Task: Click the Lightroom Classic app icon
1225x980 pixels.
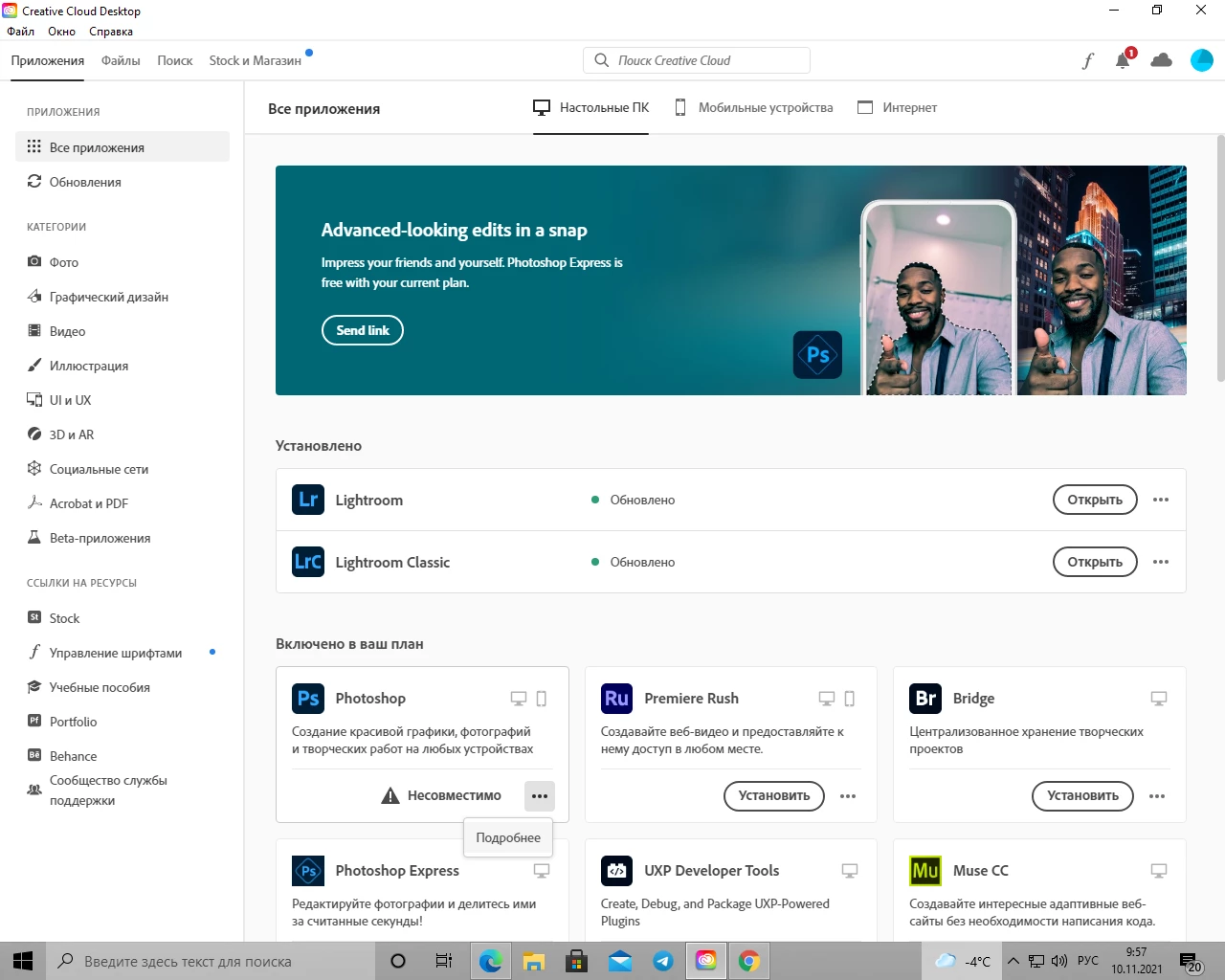Action: [308, 562]
